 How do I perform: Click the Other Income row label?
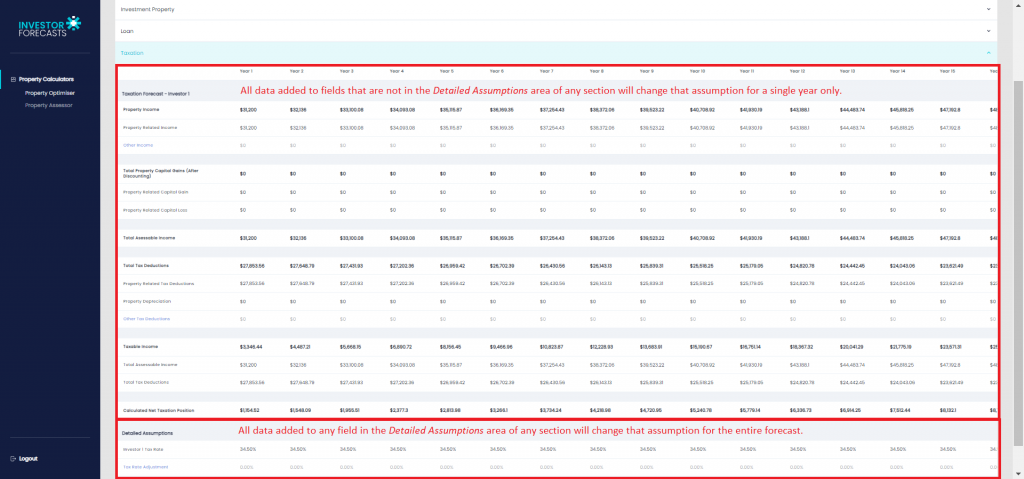pos(138,145)
